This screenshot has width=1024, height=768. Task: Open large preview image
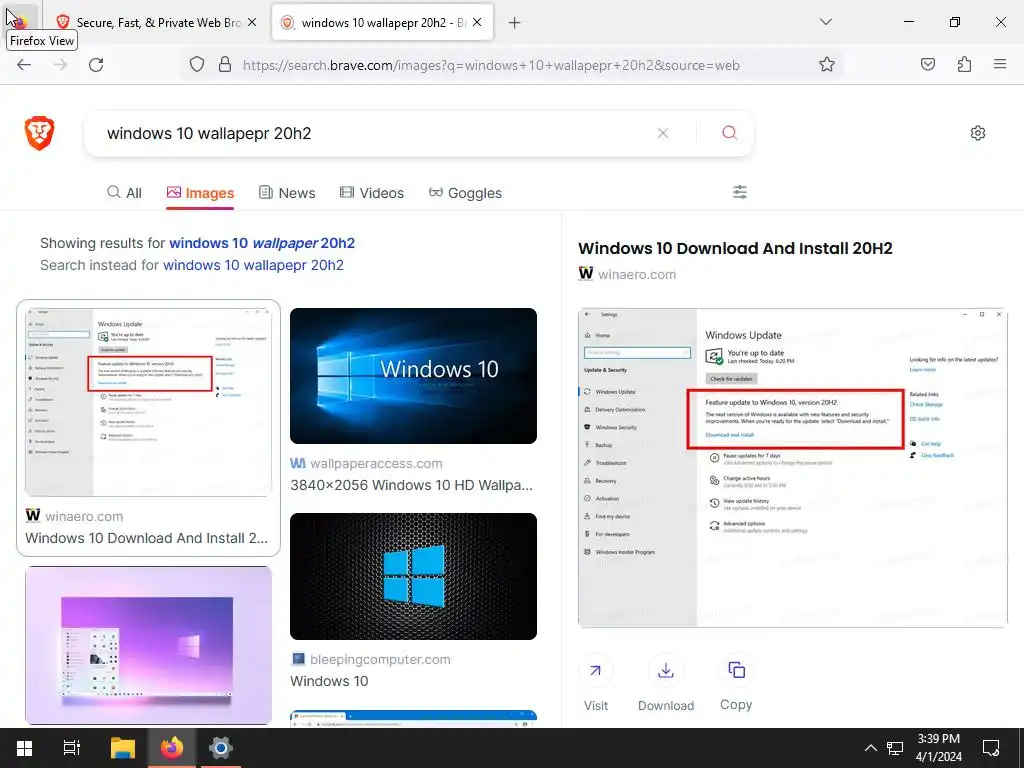793,468
